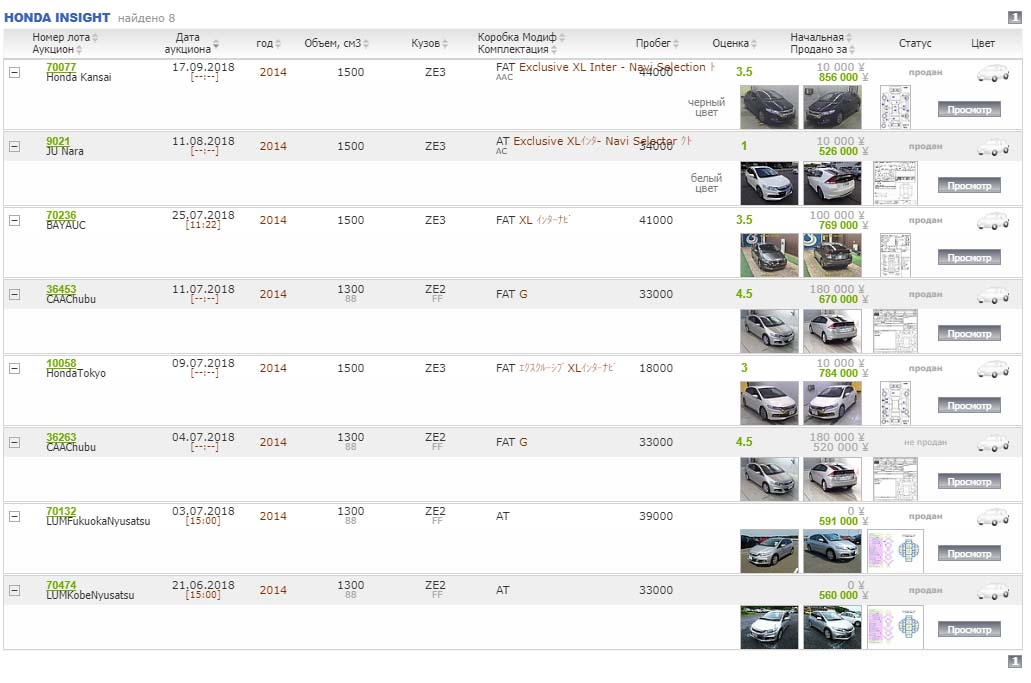Collapse row for lot 36453 CAAChubu
1031x683 pixels.
click(14, 294)
